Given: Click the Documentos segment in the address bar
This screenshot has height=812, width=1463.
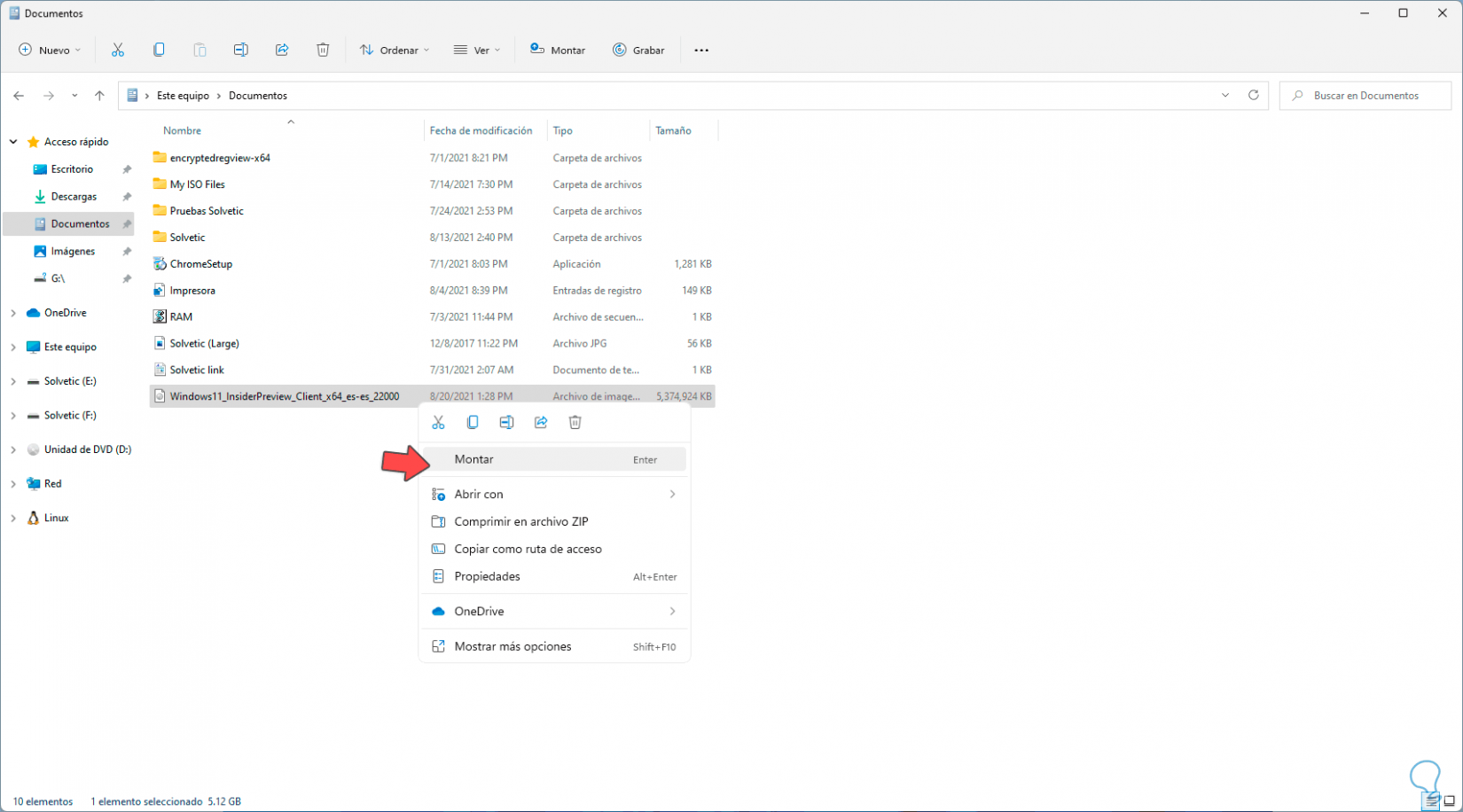Looking at the screenshot, I should tap(258, 96).
